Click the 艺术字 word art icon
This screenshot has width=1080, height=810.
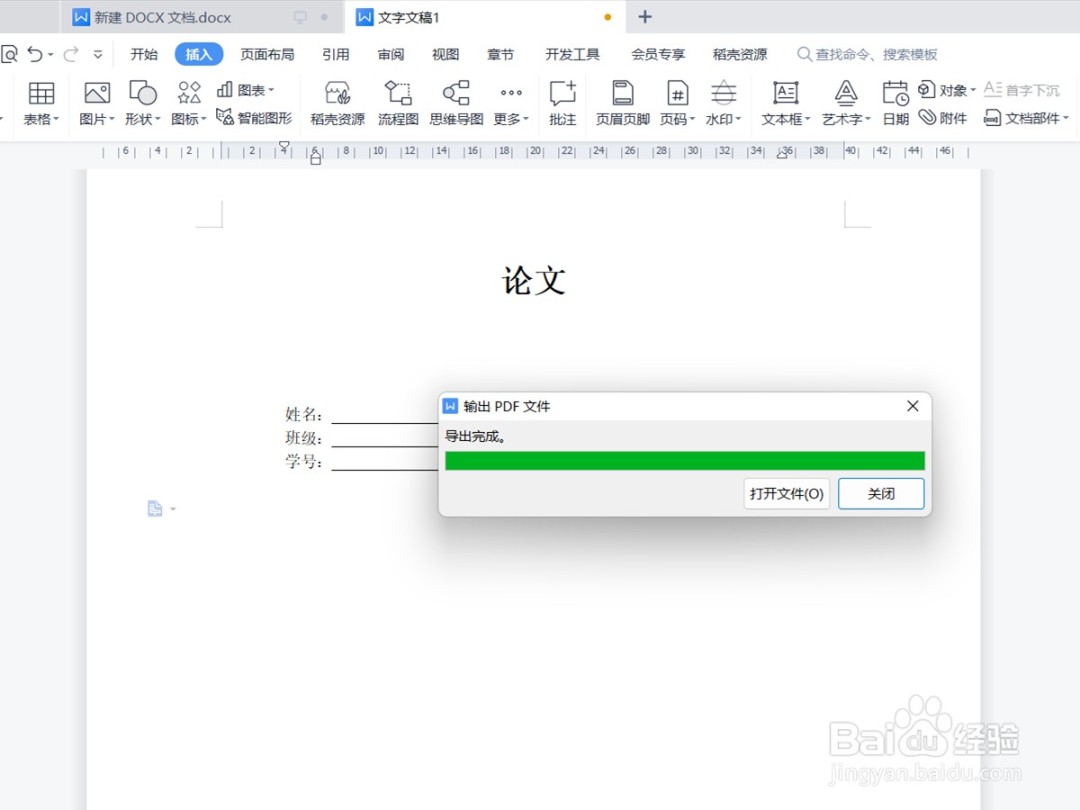(x=846, y=93)
